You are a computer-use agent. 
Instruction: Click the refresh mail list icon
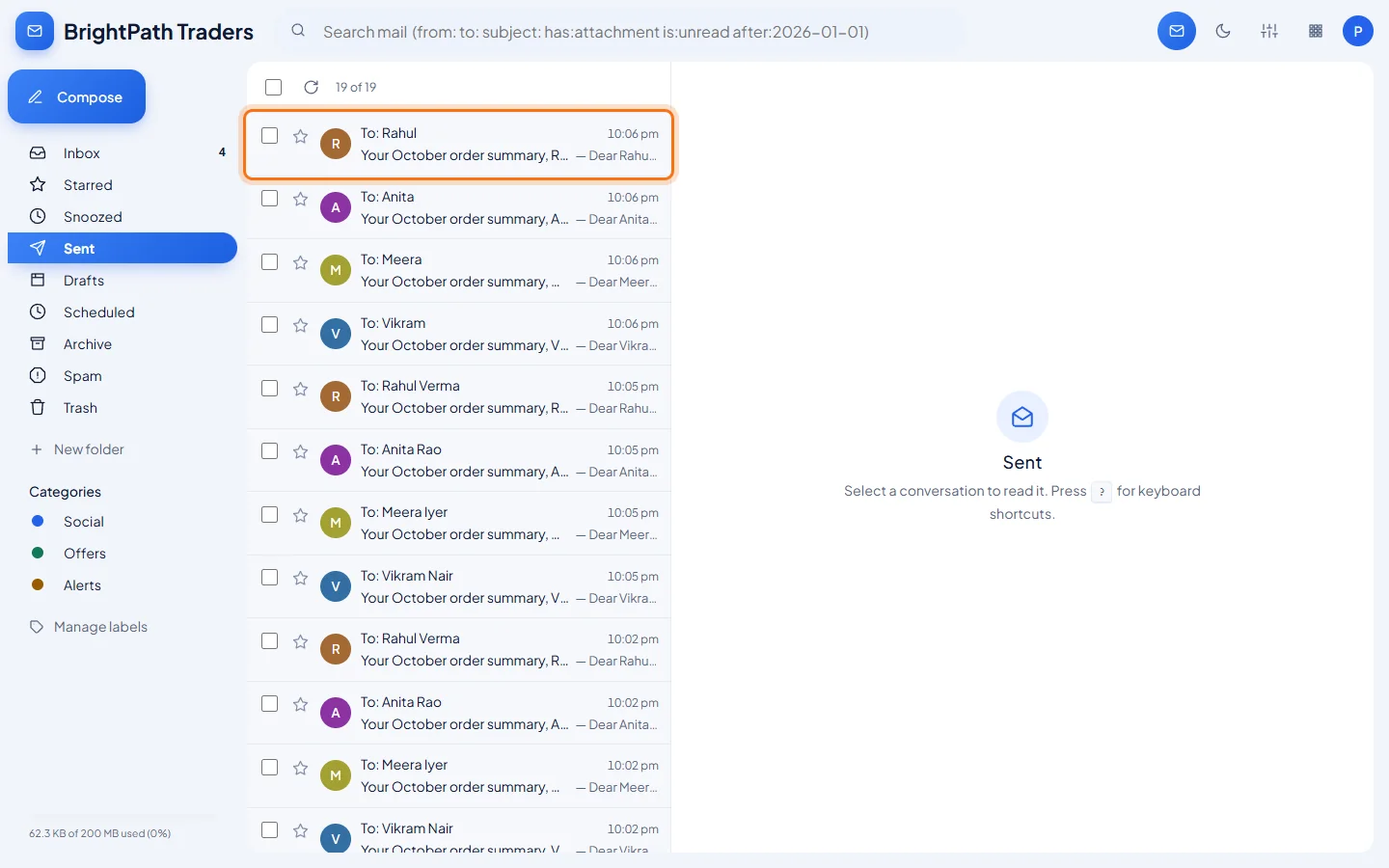311,87
